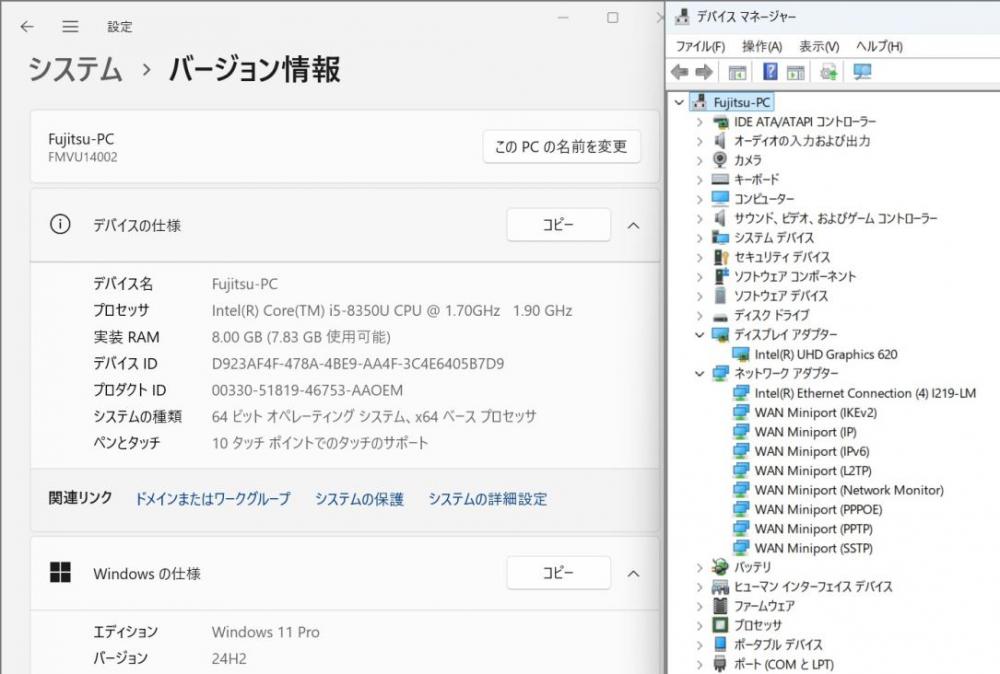Select ソフトウェア デバイス category

[781, 296]
